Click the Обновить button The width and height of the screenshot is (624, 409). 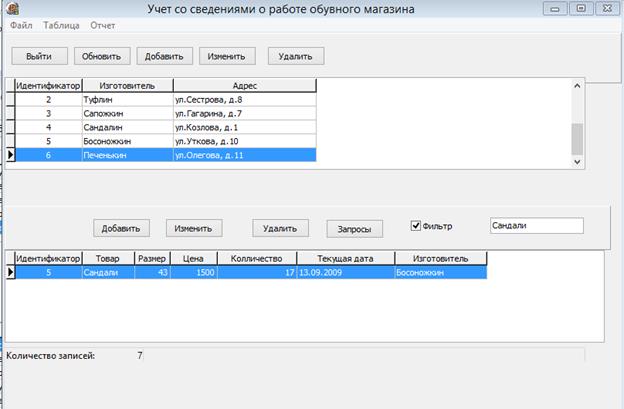102,56
